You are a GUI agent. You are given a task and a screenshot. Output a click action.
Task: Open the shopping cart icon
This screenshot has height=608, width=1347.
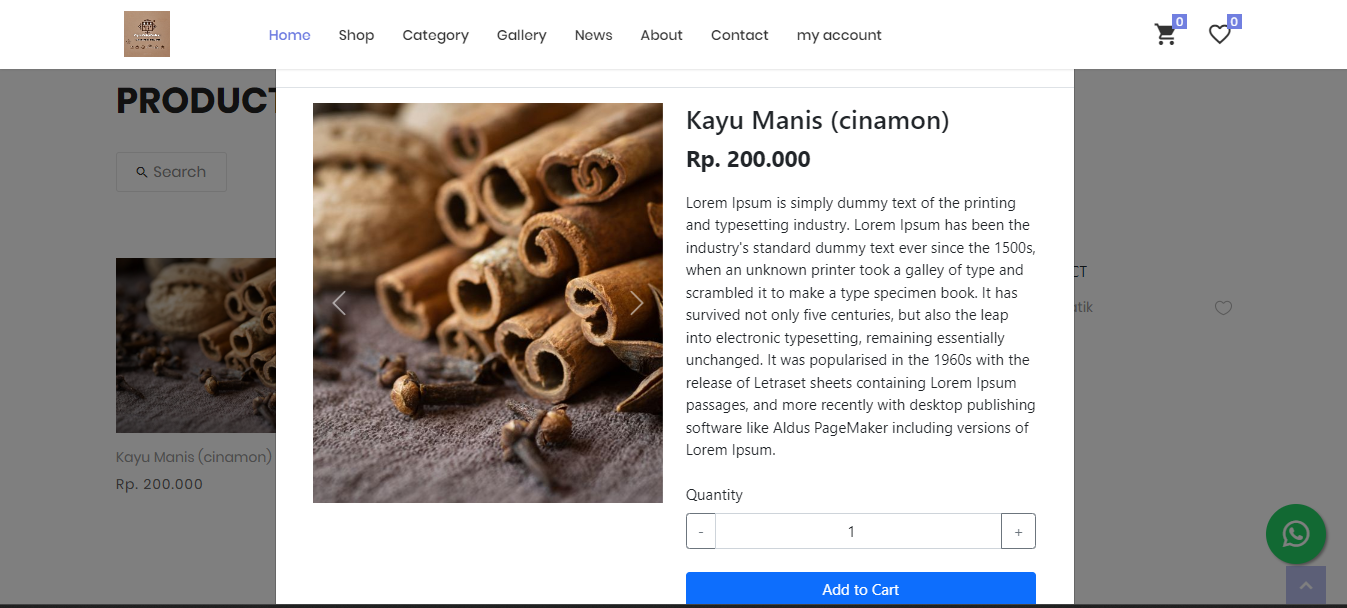(x=1165, y=35)
